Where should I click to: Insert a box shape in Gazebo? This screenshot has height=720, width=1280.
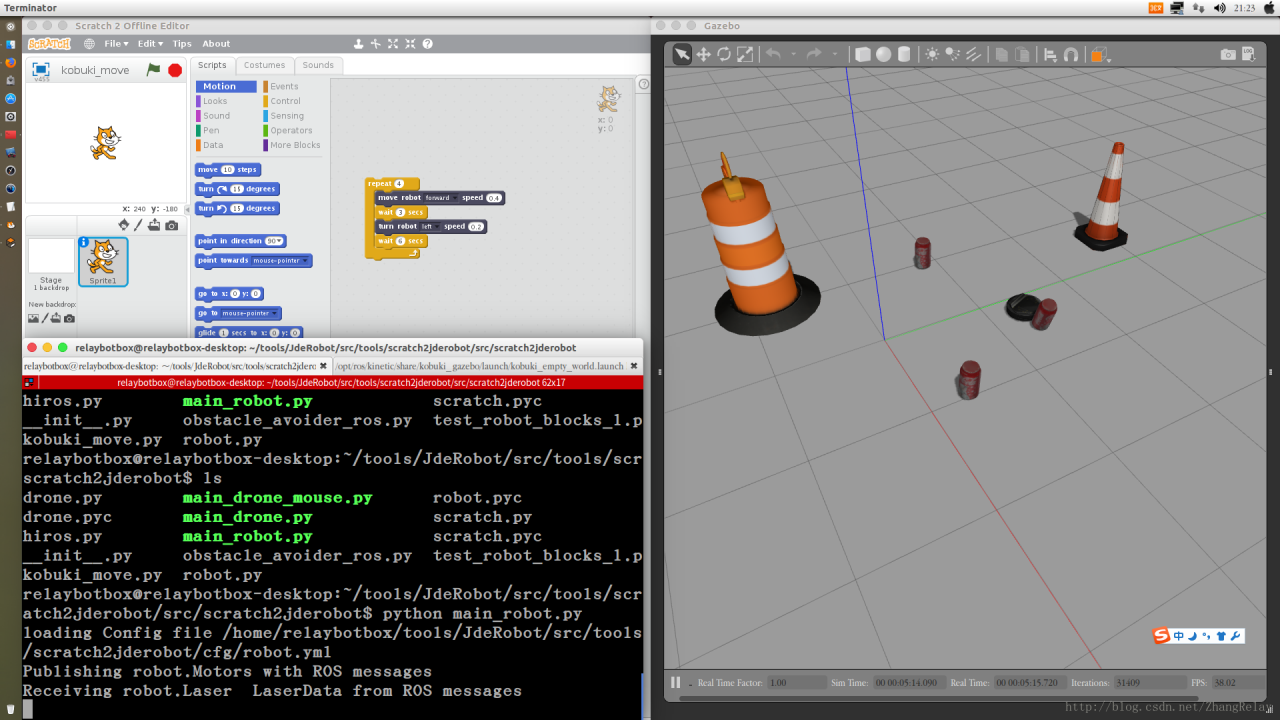(863, 55)
